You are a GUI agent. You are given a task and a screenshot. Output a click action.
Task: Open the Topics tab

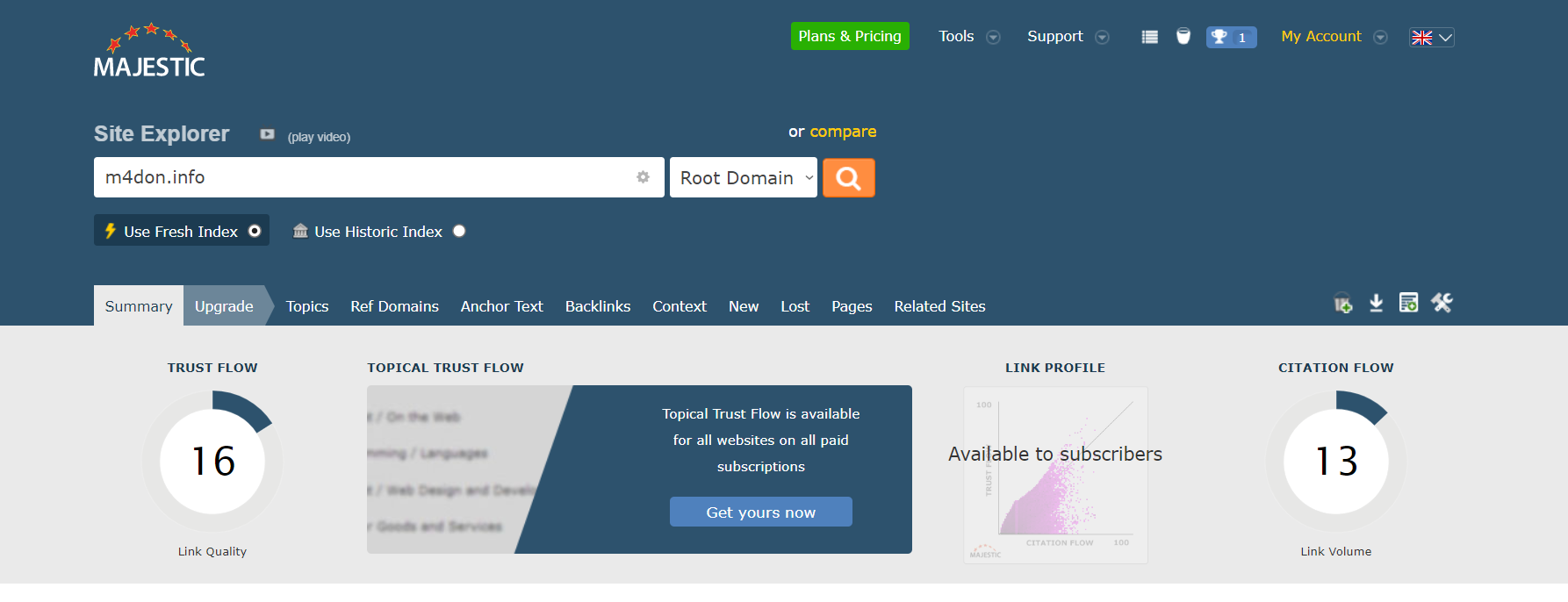point(307,306)
